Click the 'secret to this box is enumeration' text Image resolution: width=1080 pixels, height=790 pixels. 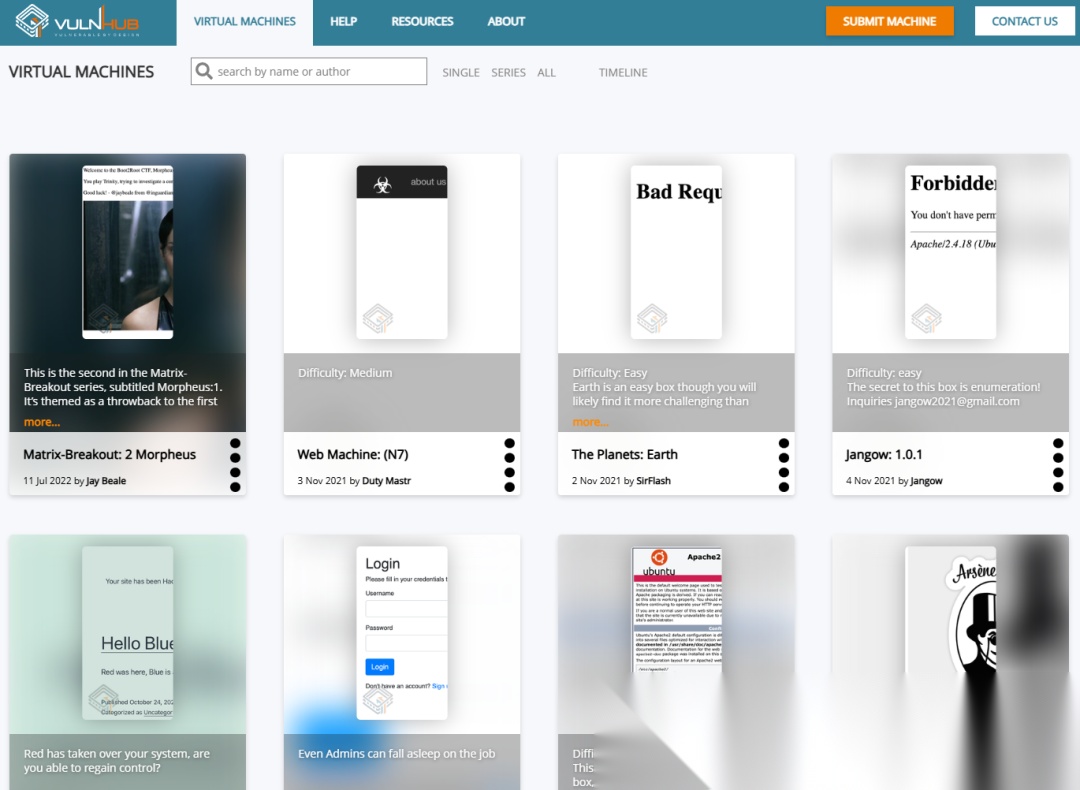(944, 387)
